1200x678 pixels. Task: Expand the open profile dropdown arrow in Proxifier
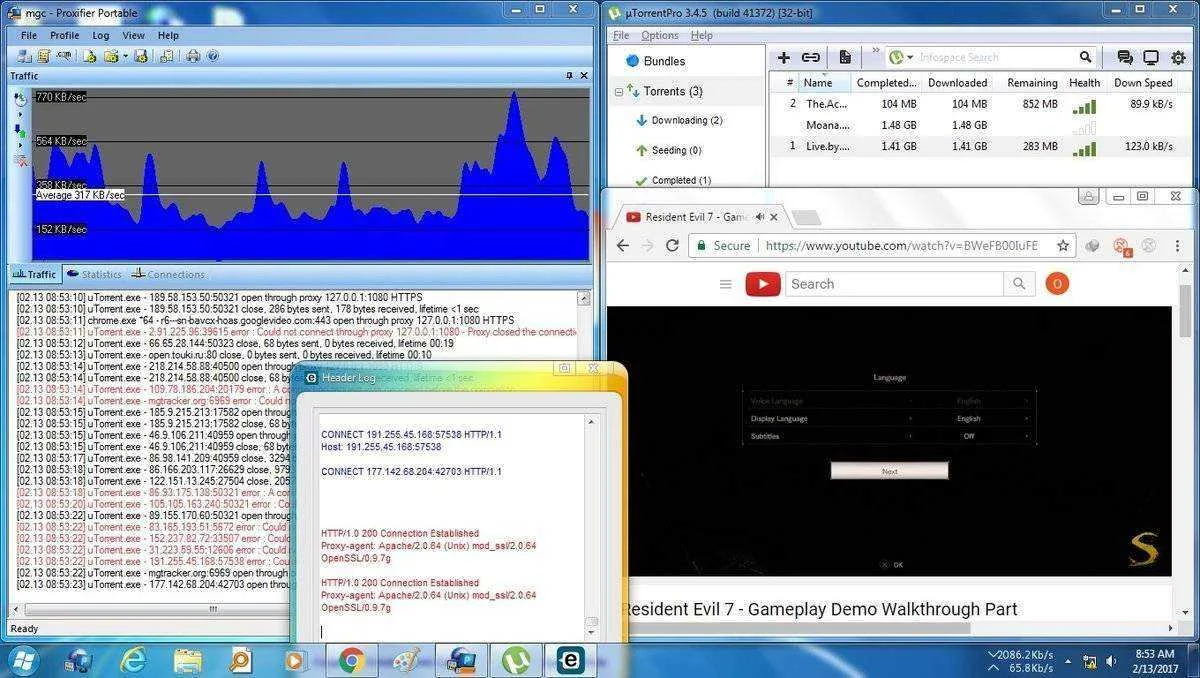click(x=125, y=56)
